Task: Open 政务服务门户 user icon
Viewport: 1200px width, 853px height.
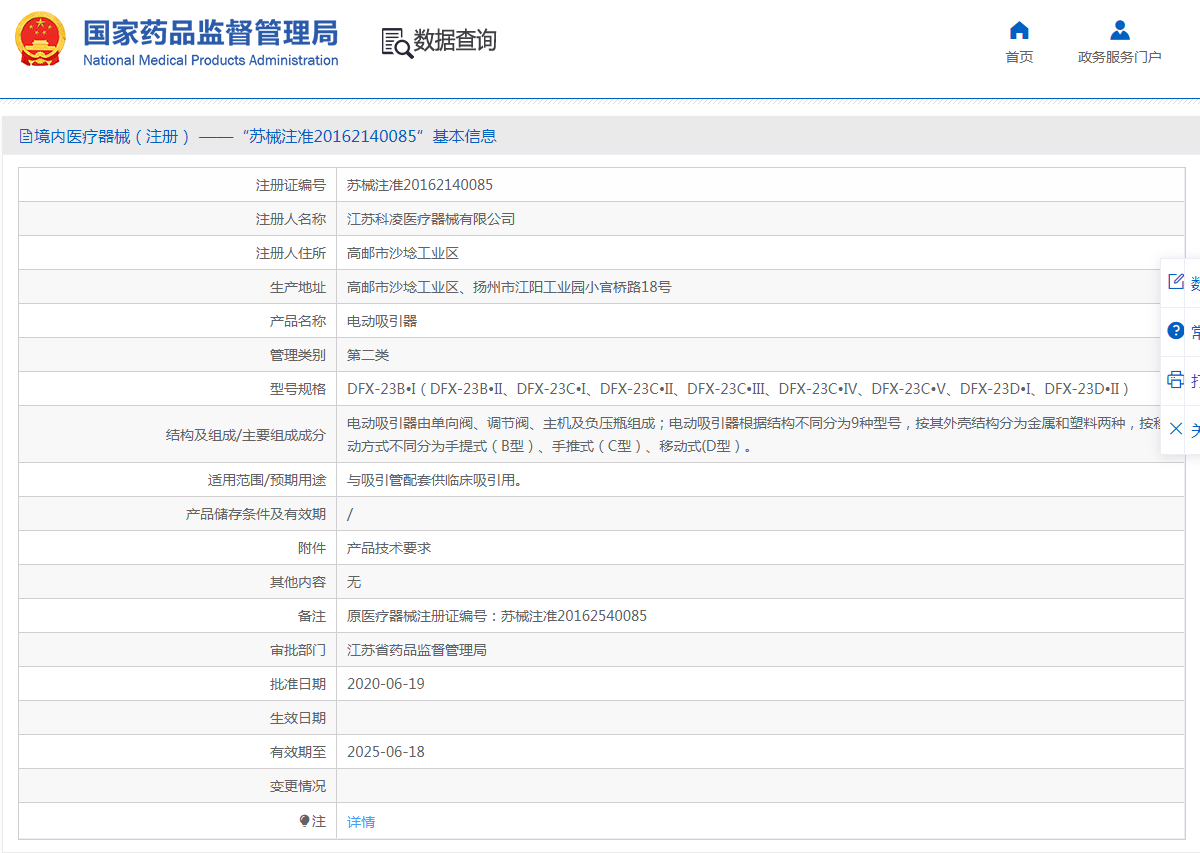Action: tap(1120, 30)
